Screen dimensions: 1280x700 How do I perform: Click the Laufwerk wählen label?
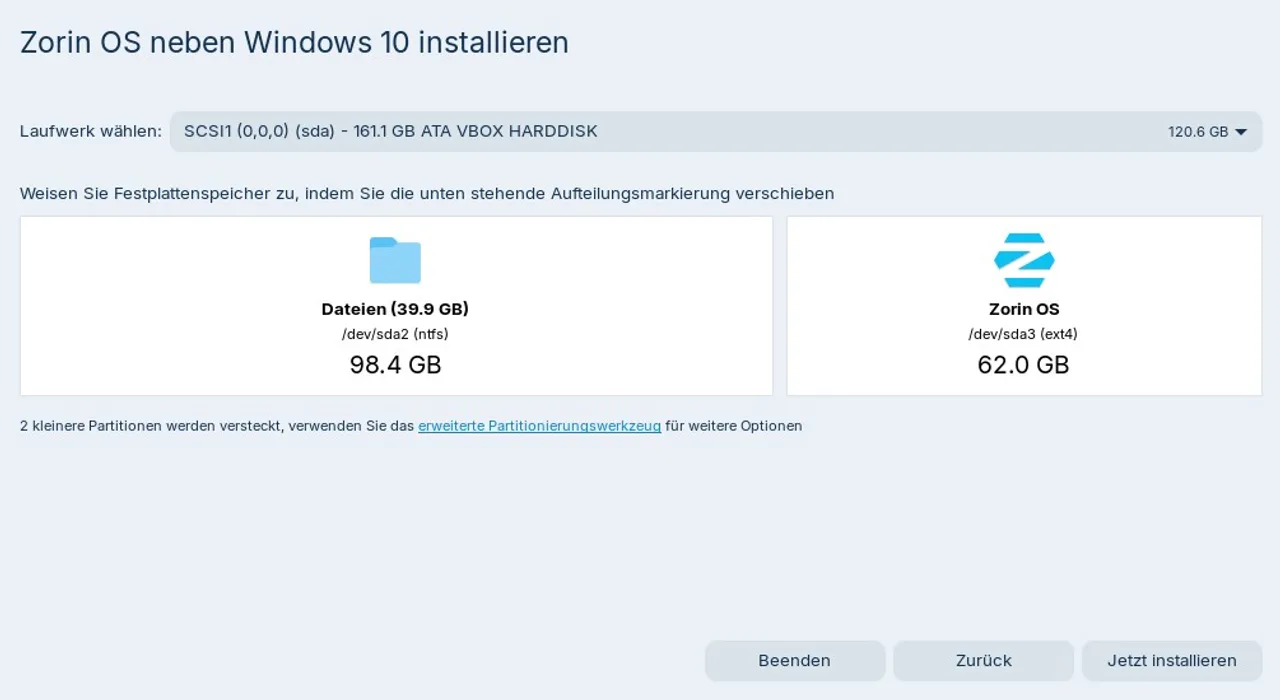[91, 131]
